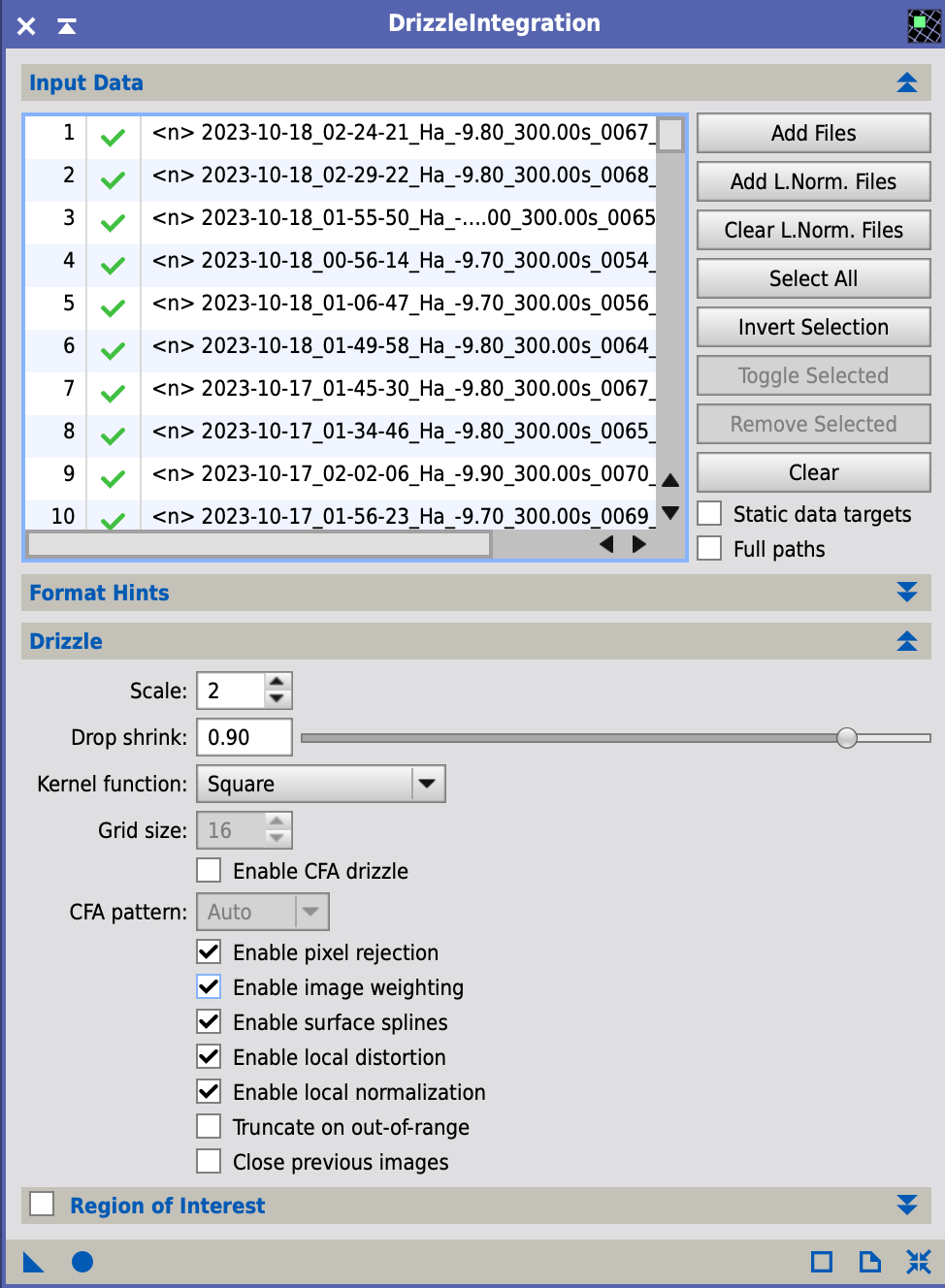This screenshot has width=945, height=1288.
Task: Decrease Scale with down stepper arrow
Action: 277,698
